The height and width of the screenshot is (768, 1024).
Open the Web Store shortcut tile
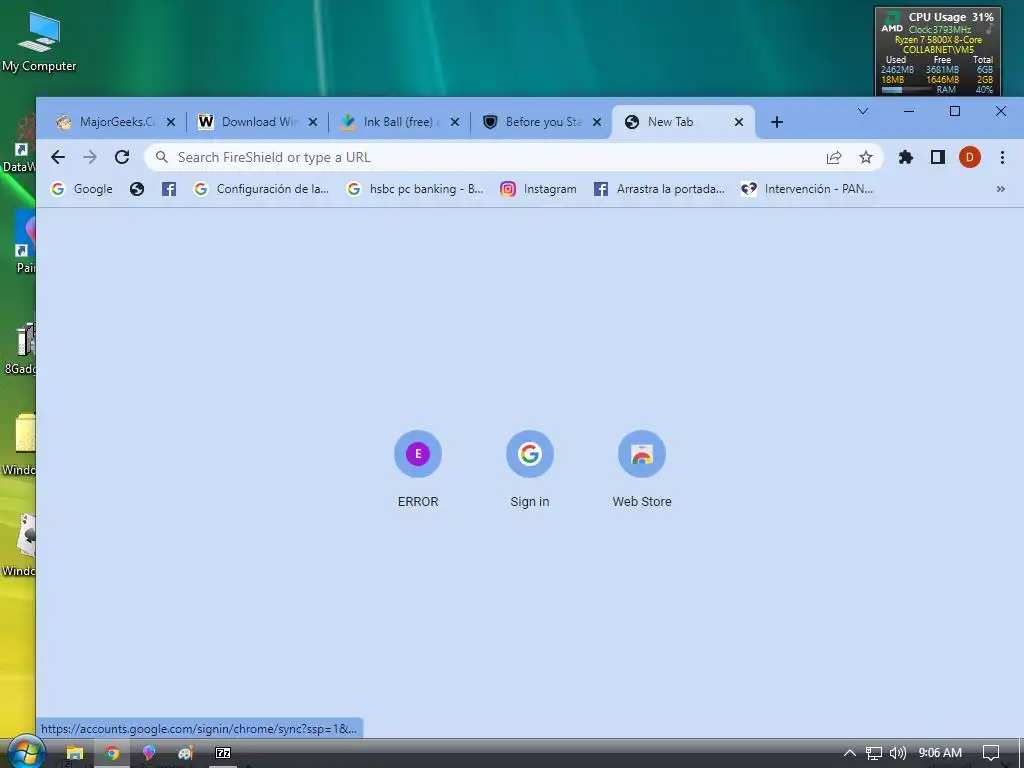(x=642, y=469)
